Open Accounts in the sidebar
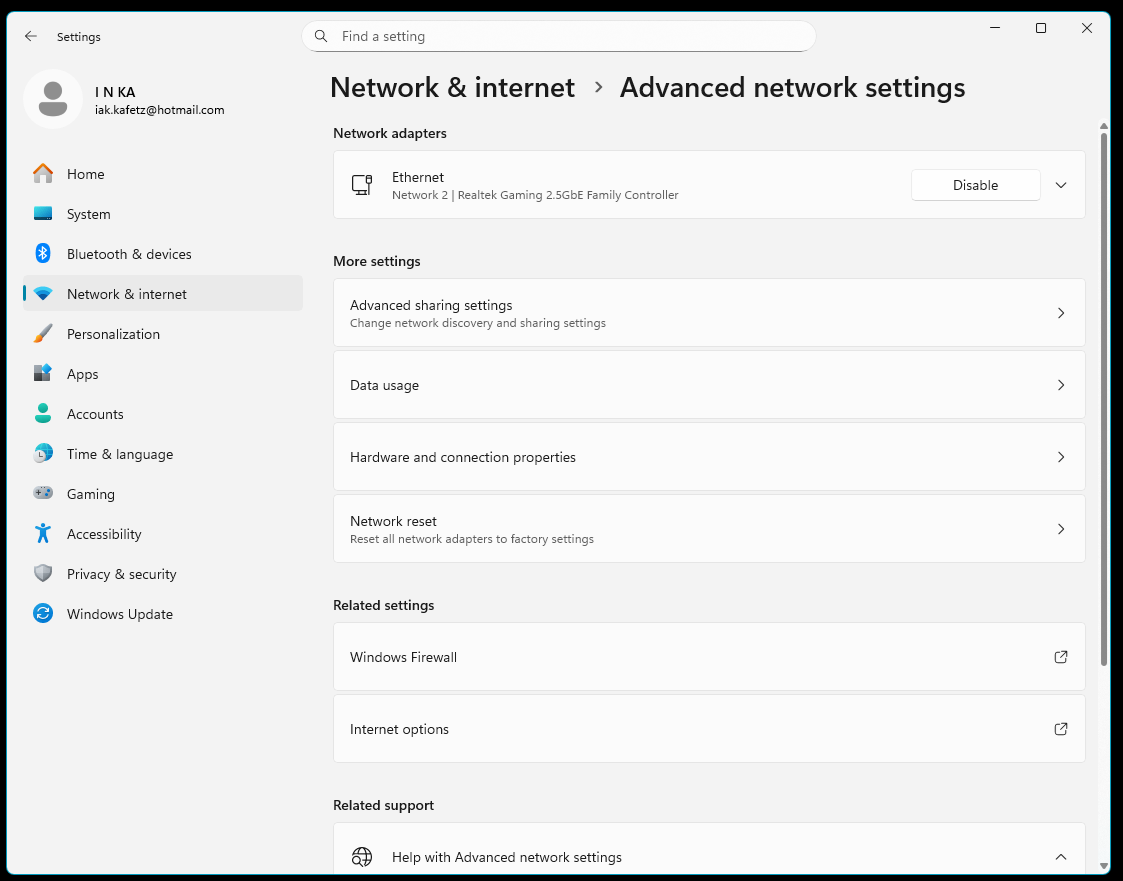Screen dimensions: 1123x881 95,414
